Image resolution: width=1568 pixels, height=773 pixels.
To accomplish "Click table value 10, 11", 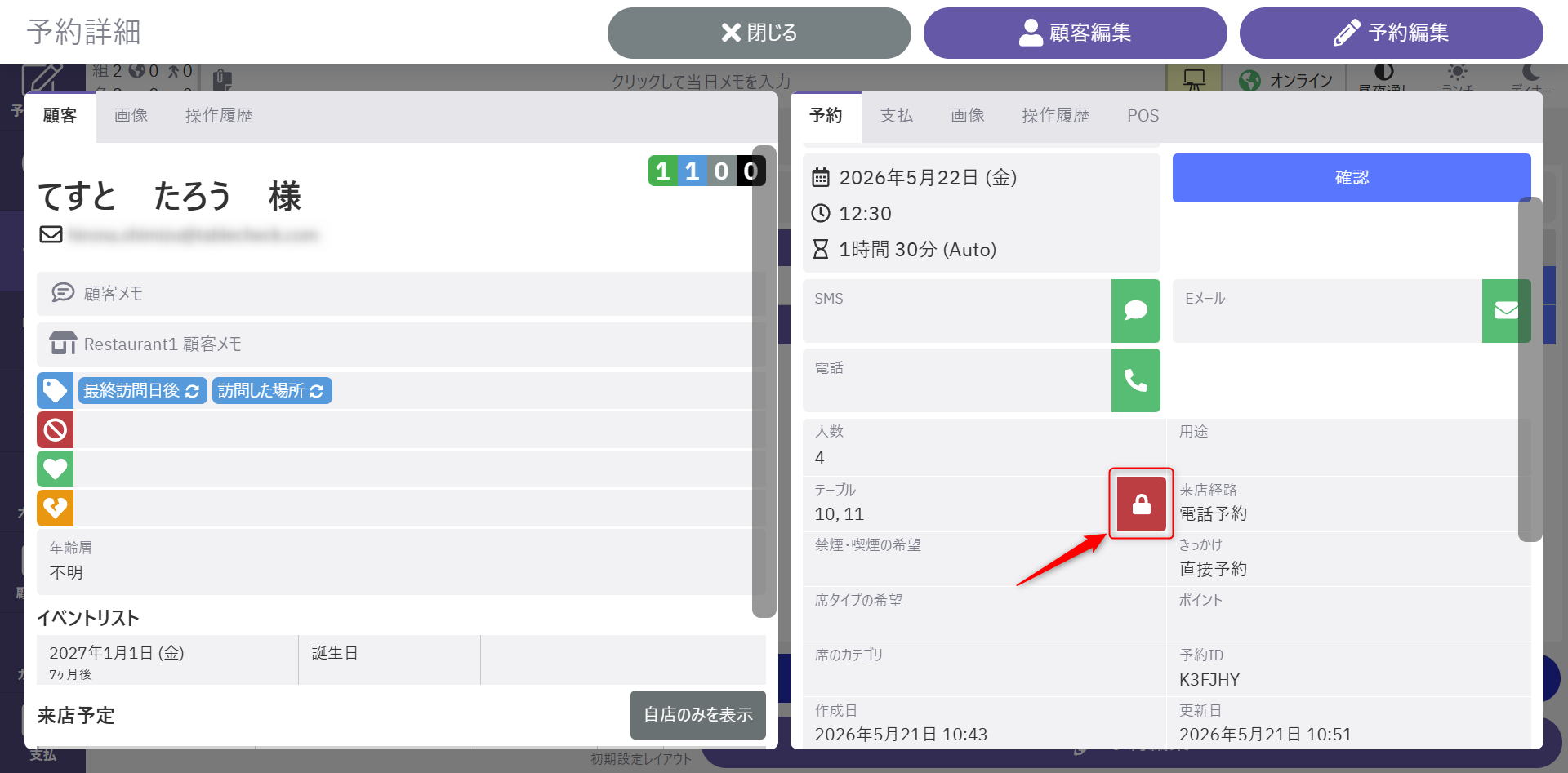I will pyautogui.click(x=839, y=513).
